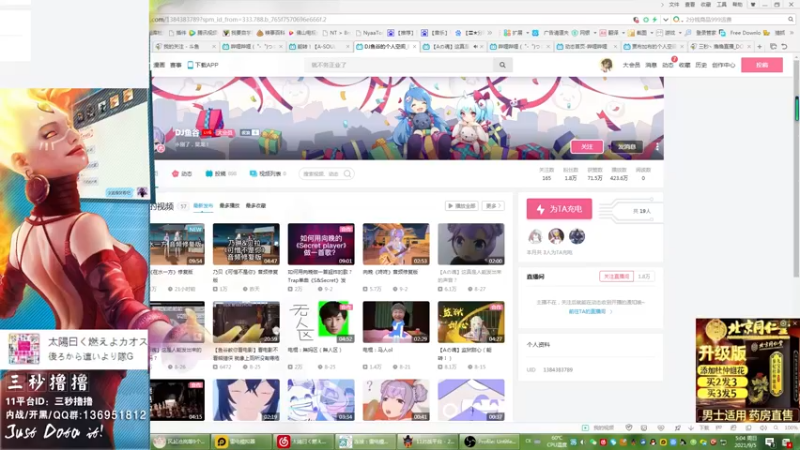Open 消息 messages in the header

click(651, 65)
